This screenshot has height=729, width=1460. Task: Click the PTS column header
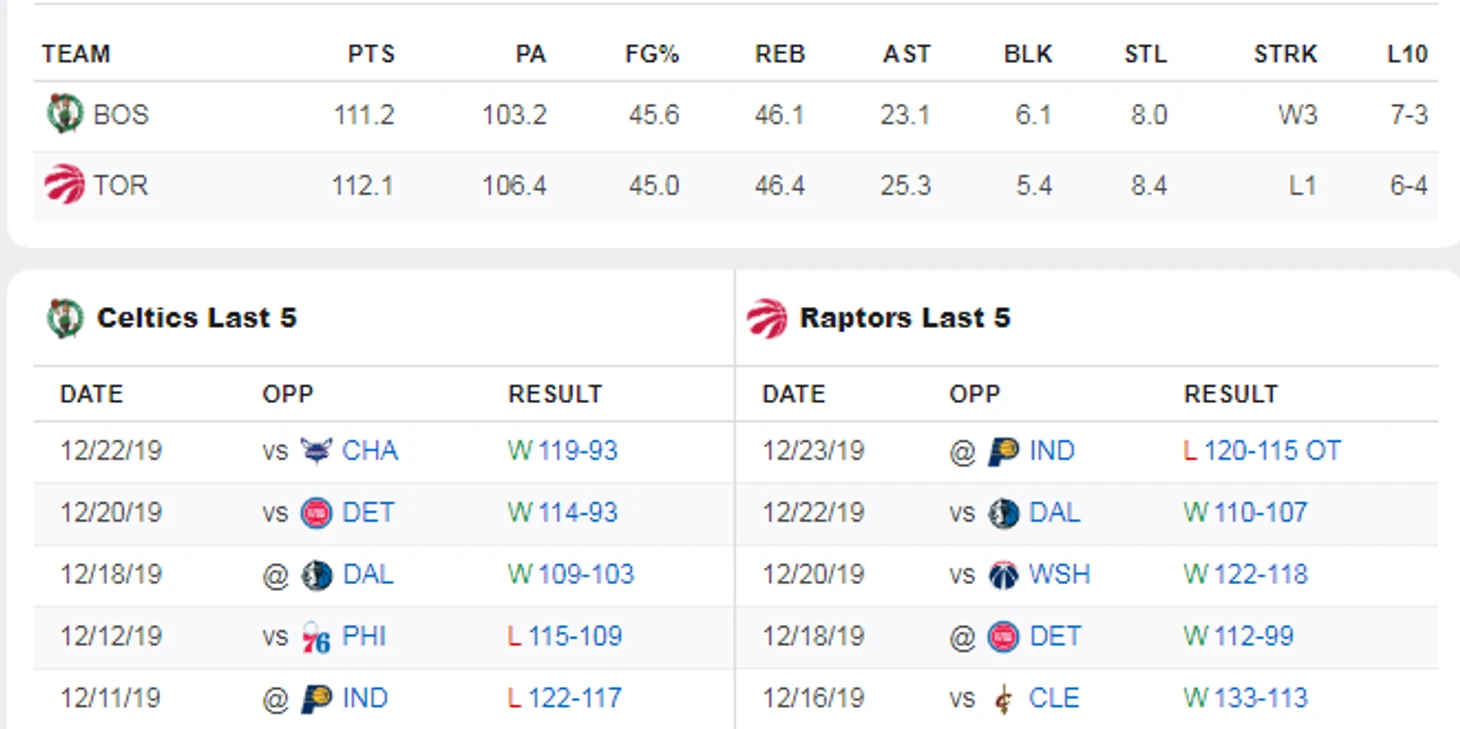[x=371, y=54]
